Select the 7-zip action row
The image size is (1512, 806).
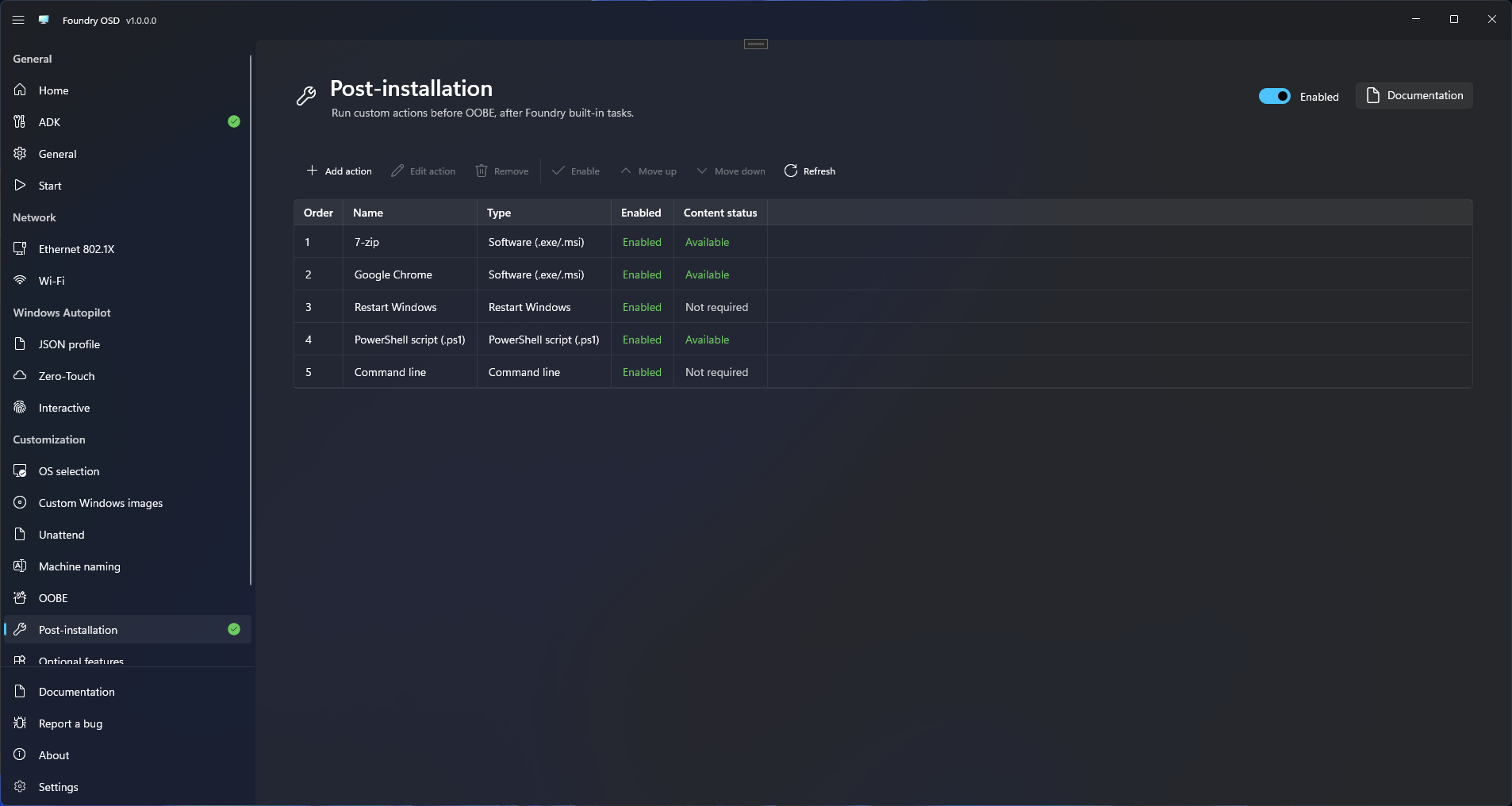883,242
